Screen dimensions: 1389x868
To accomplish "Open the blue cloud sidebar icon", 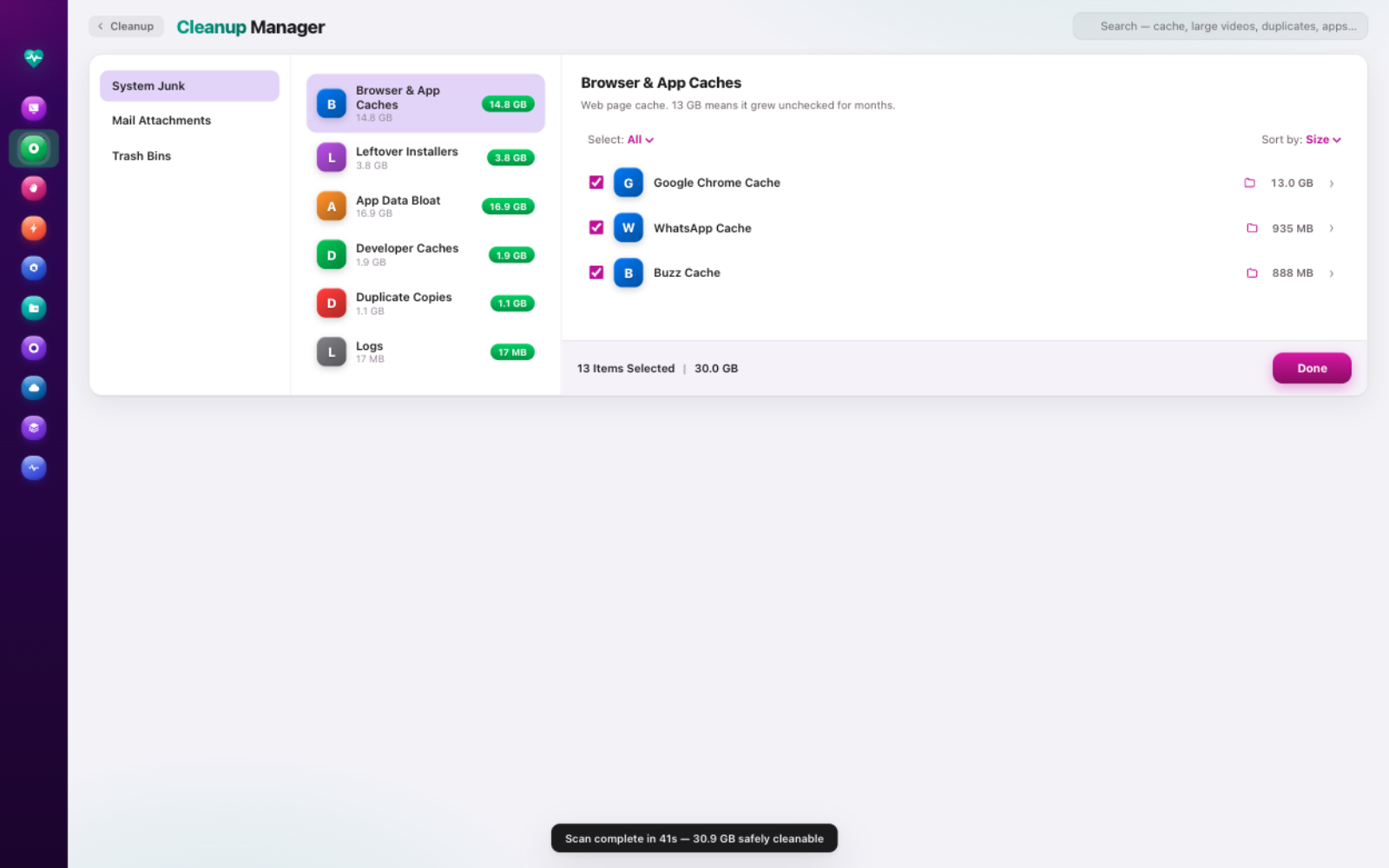I will pos(34,388).
